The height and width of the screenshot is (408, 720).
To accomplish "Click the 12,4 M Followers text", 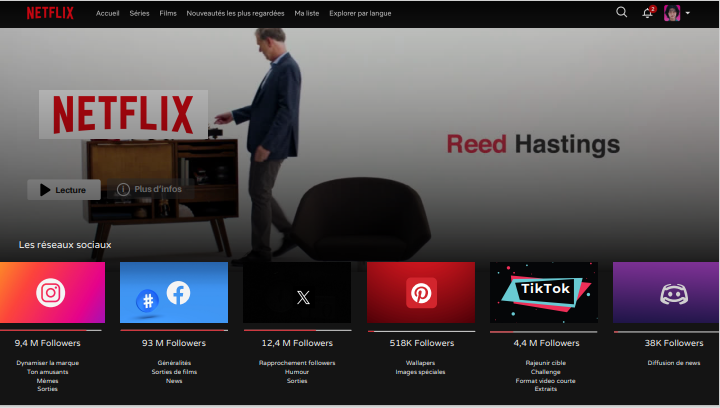I will 297,343.
